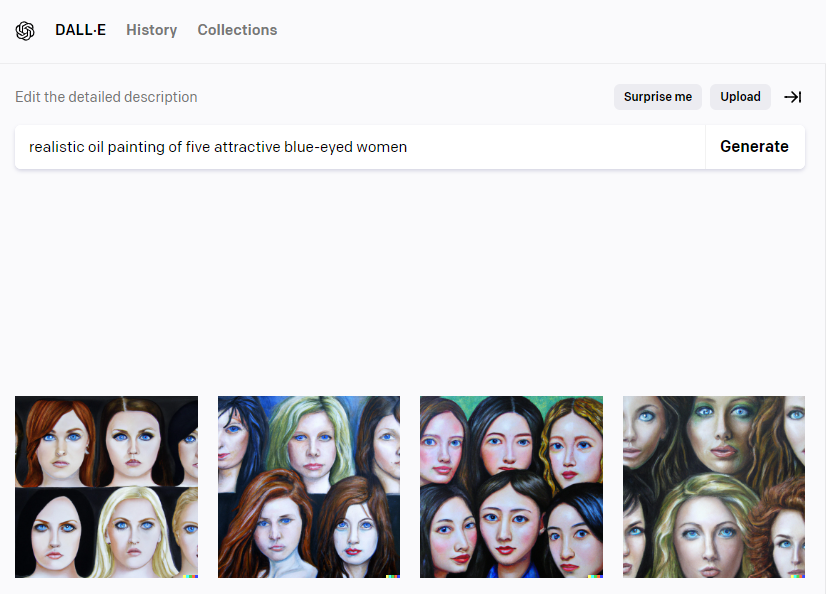This screenshot has width=826, height=594.
Task: Switch to the History tab
Action: 152,30
